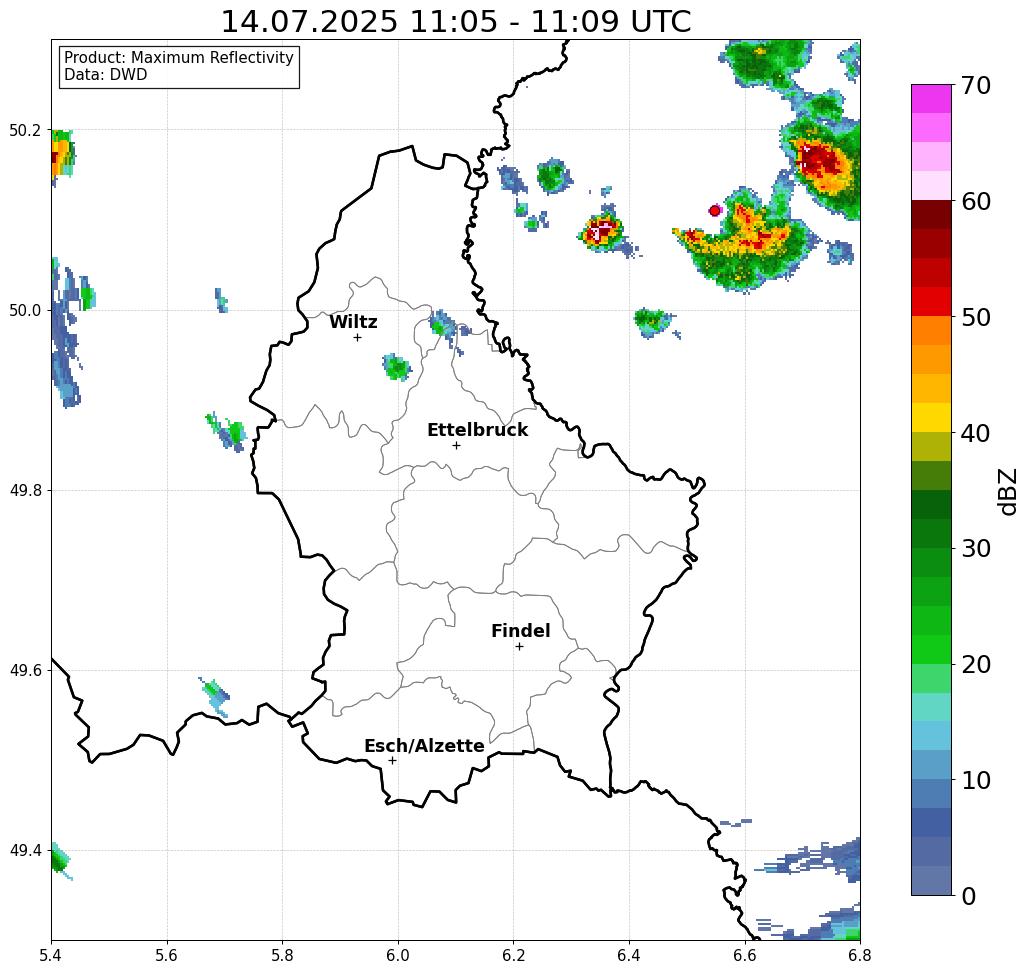Select the Ettelbruck station label
This screenshot has height=973, width=1029.
[477, 430]
